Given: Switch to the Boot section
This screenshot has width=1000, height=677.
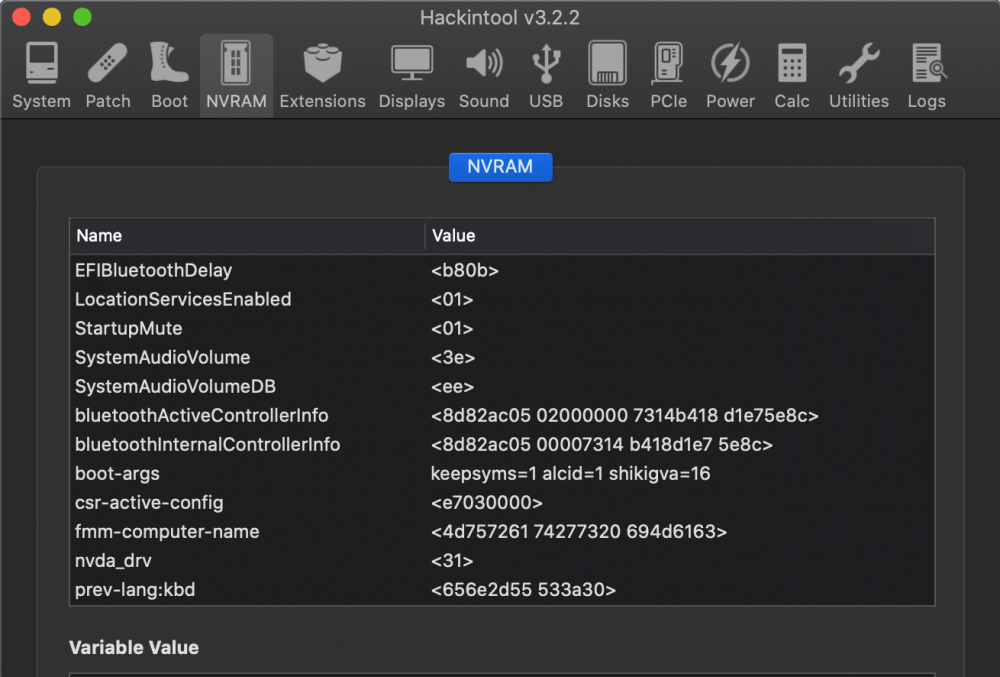Looking at the screenshot, I should 169,75.
